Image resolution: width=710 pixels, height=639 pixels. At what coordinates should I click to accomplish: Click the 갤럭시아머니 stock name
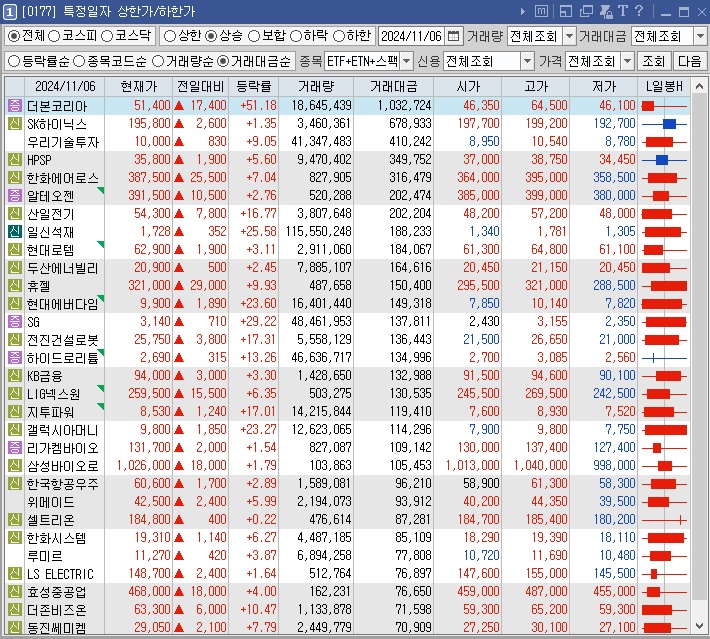(62, 430)
